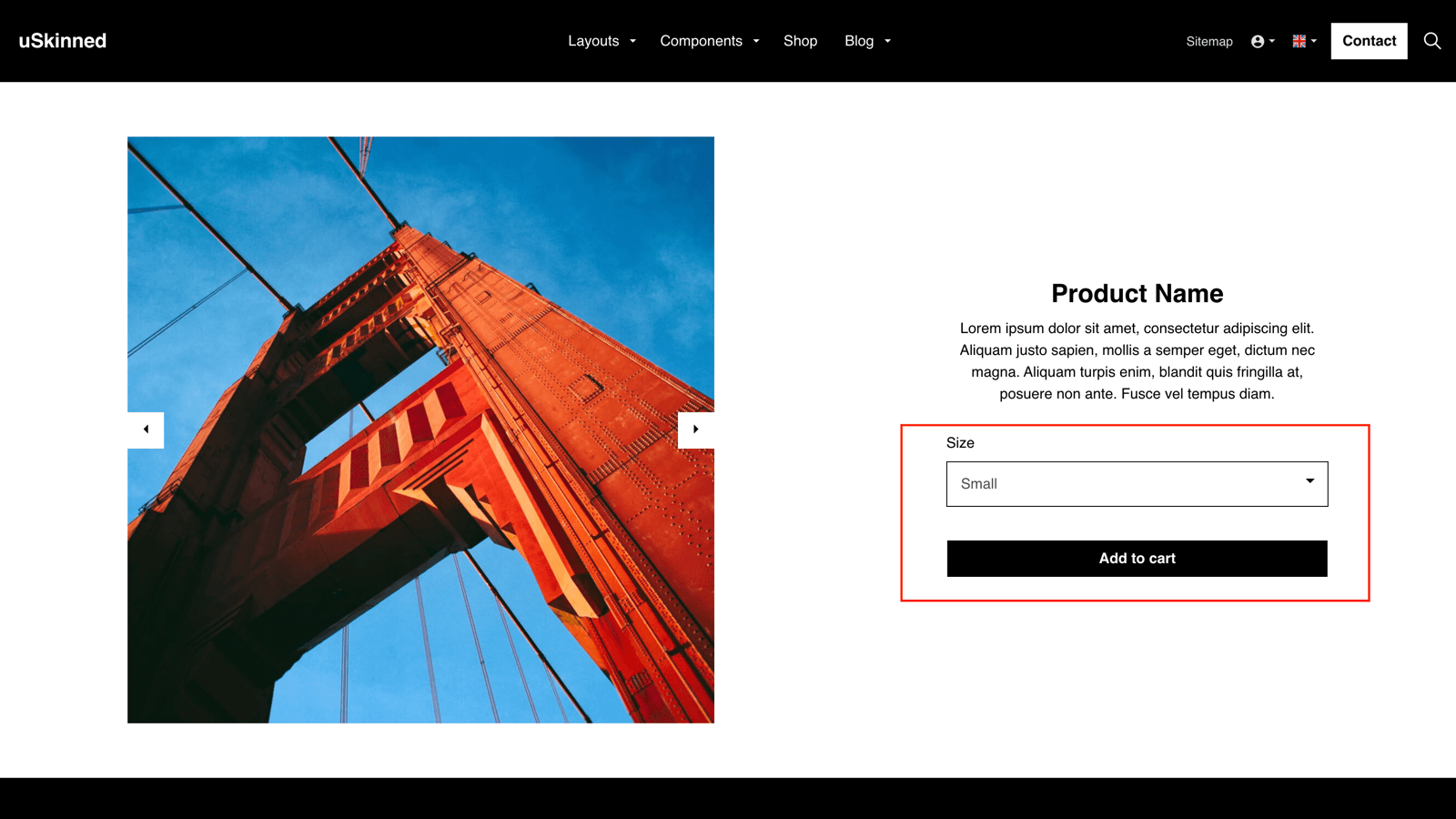Expand the Components navigation dropdown
This screenshot has width=1456, height=819.
click(709, 41)
